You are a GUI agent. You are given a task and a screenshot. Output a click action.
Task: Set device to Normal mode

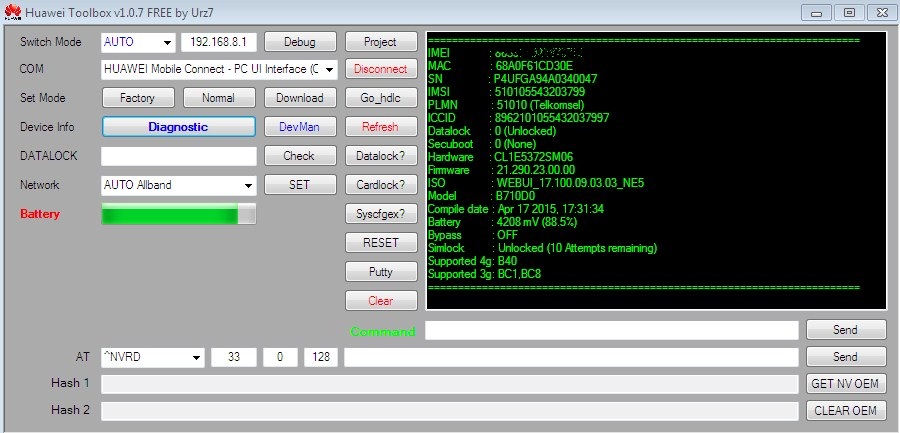(x=219, y=98)
